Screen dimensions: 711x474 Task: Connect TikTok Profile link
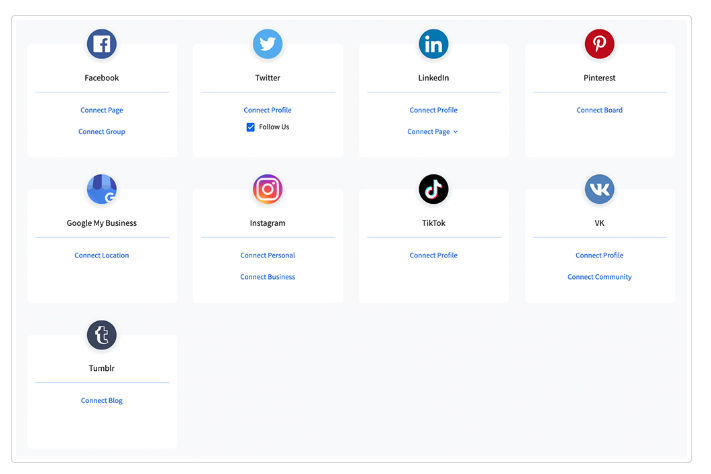coord(433,255)
